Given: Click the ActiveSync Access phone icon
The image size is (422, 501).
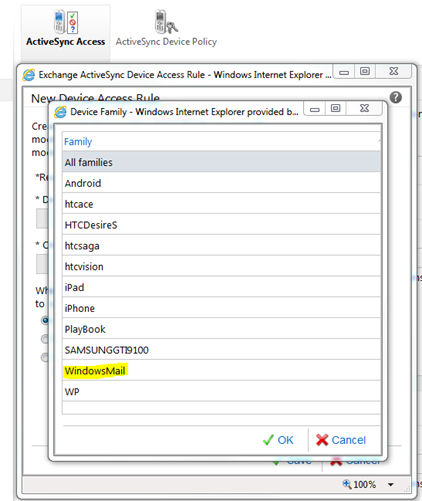Looking at the screenshot, I should point(66,22).
